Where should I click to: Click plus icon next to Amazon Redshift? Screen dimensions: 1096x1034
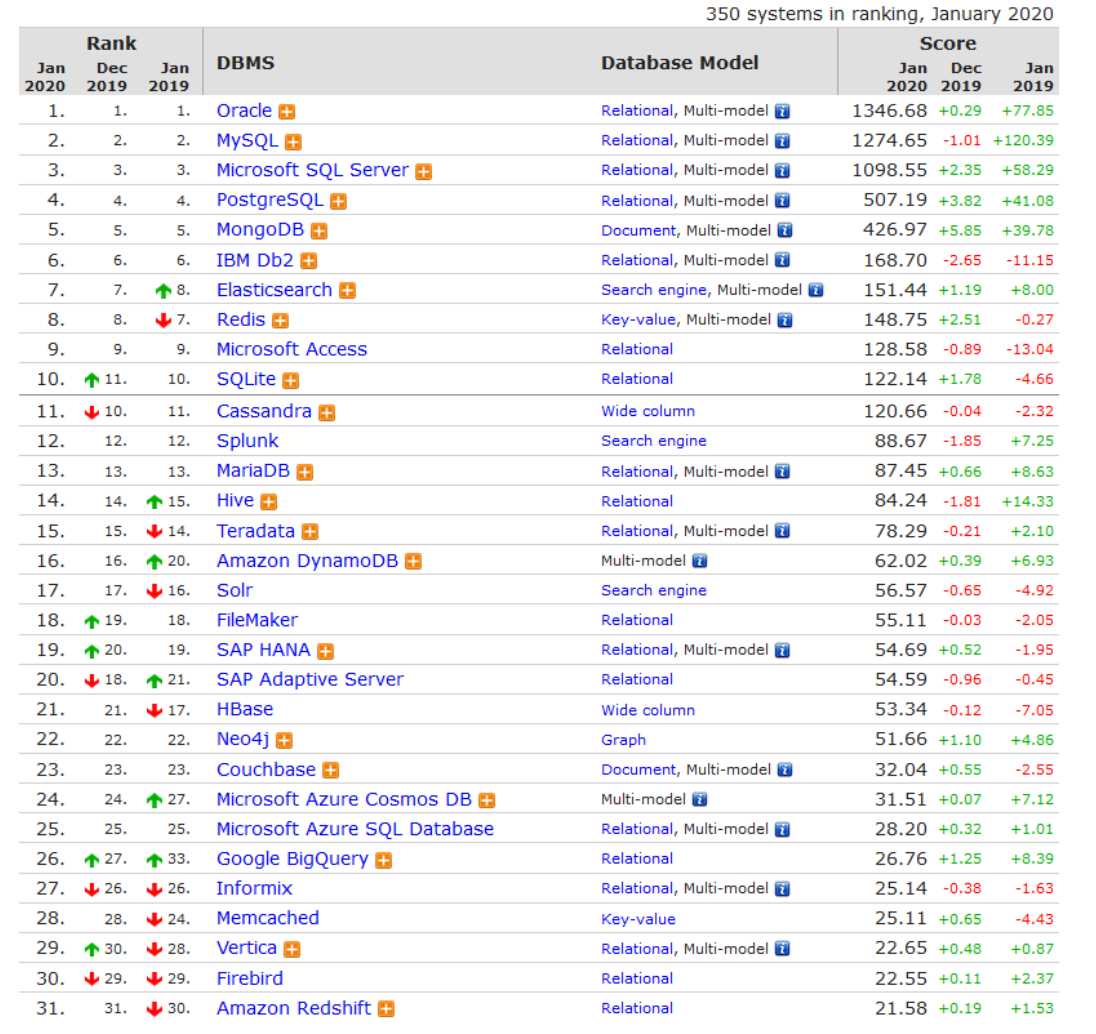(x=386, y=1009)
